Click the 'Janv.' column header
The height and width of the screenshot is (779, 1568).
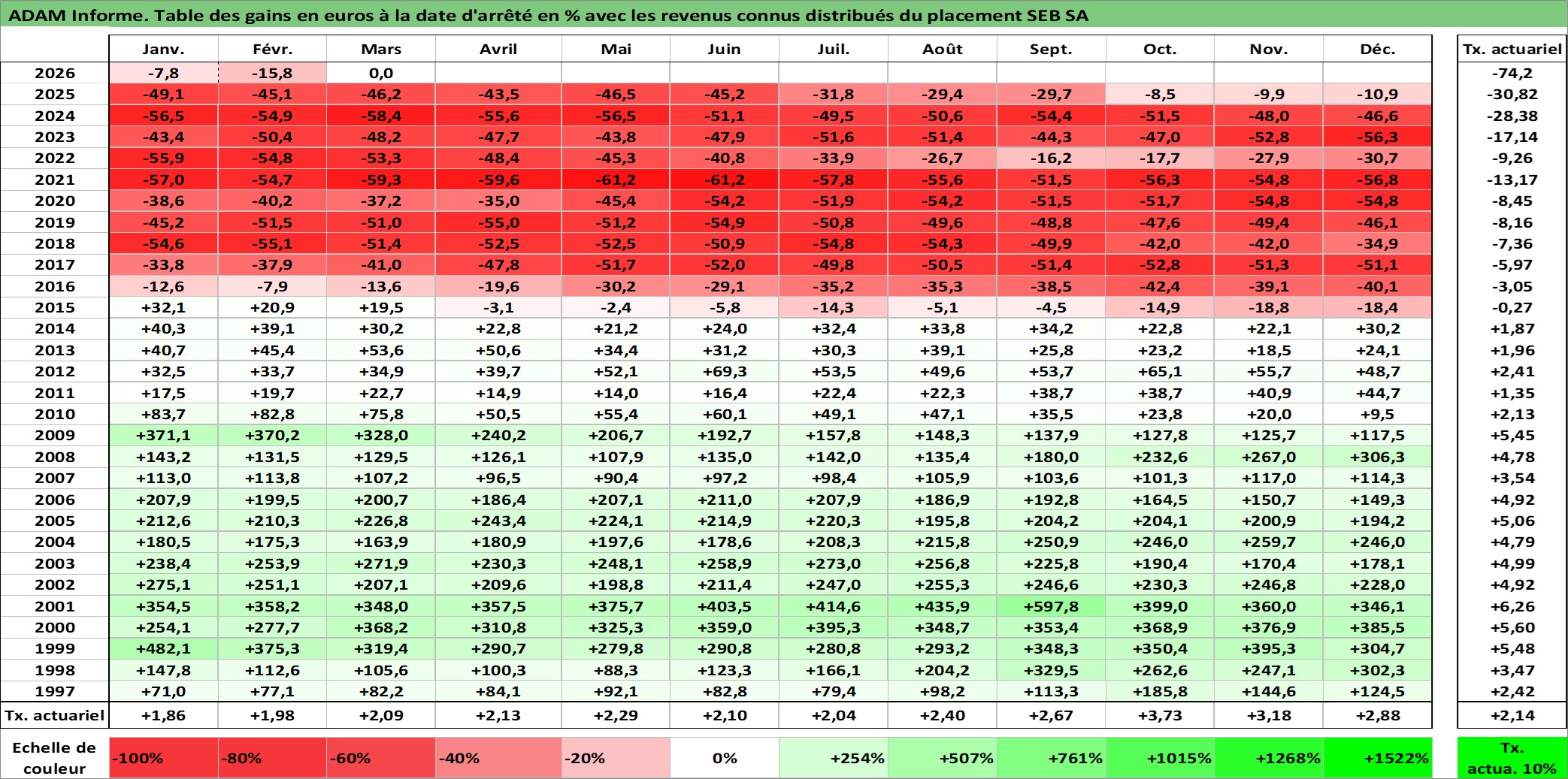[x=164, y=50]
